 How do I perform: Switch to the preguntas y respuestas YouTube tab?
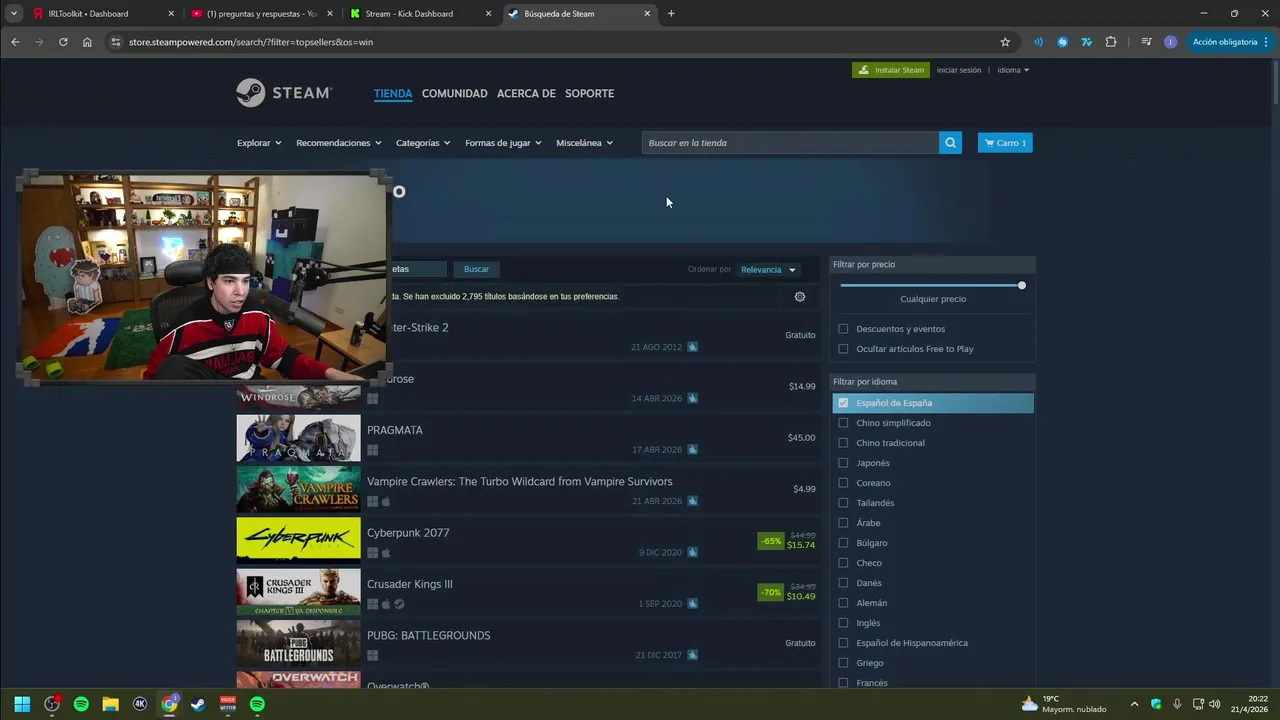pyautogui.click(x=262, y=14)
